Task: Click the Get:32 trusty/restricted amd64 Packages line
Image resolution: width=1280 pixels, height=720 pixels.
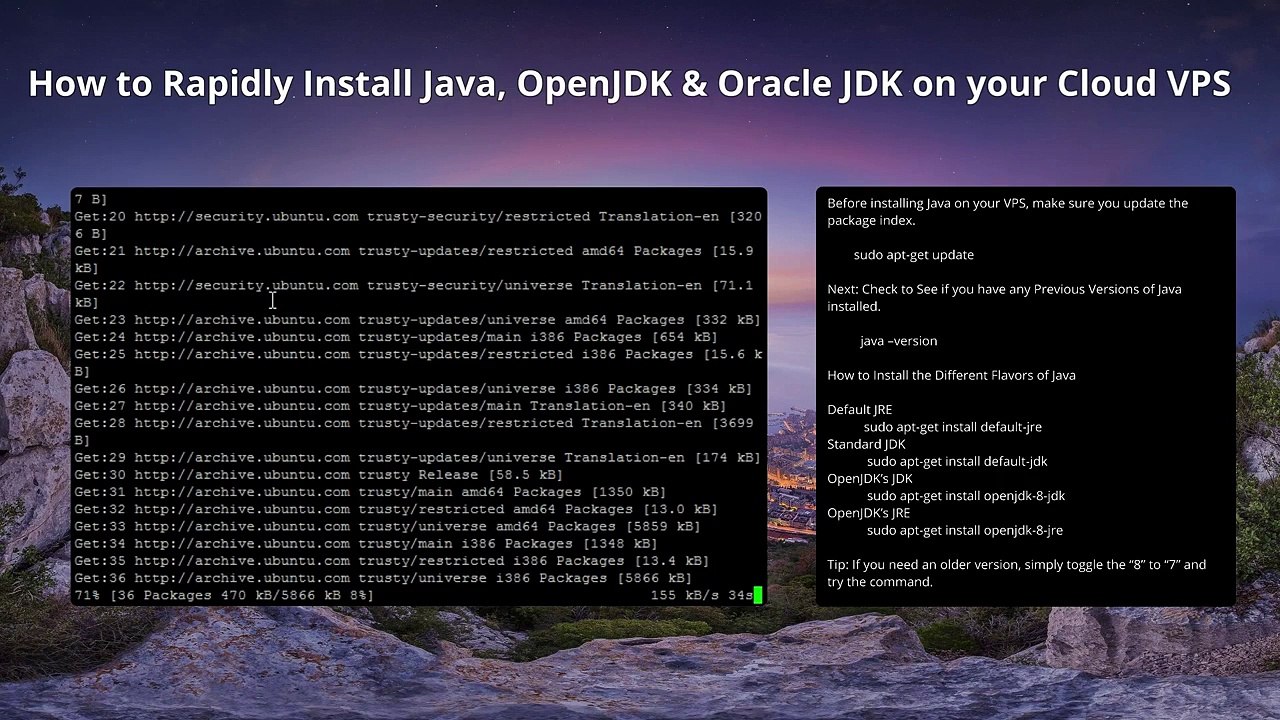Action: point(396,508)
